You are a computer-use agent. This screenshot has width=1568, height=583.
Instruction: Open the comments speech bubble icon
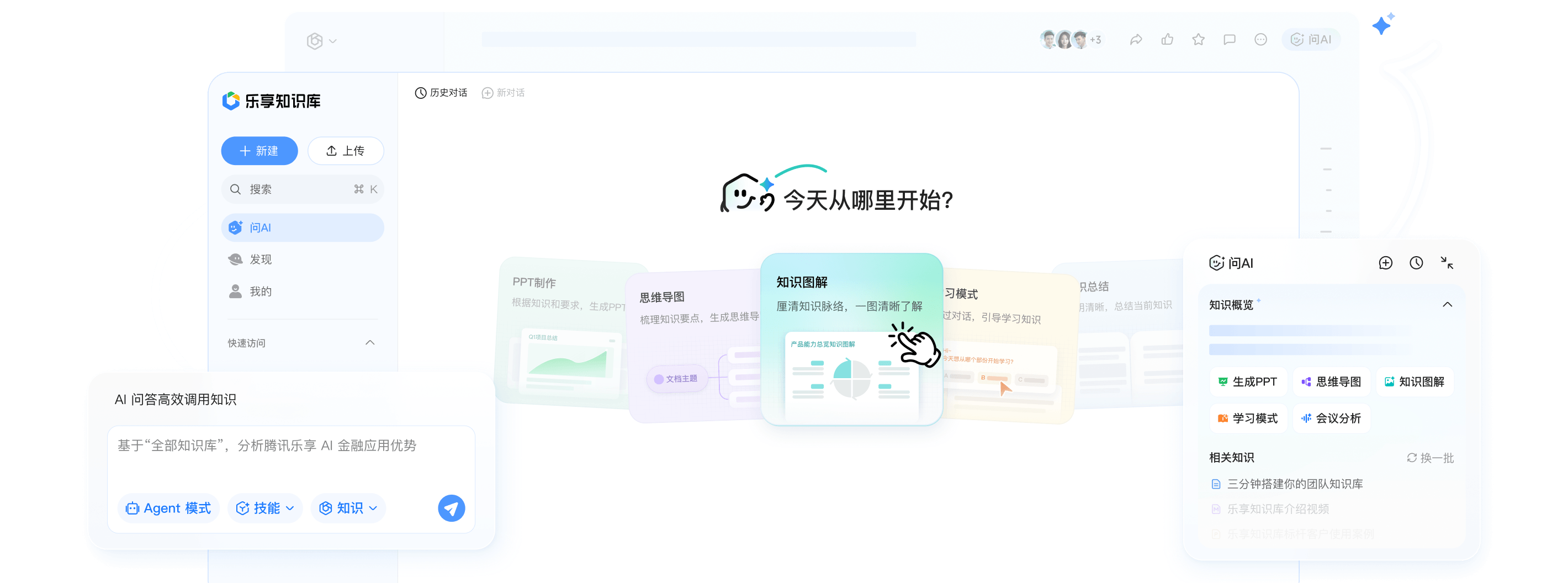(x=1229, y=40)
